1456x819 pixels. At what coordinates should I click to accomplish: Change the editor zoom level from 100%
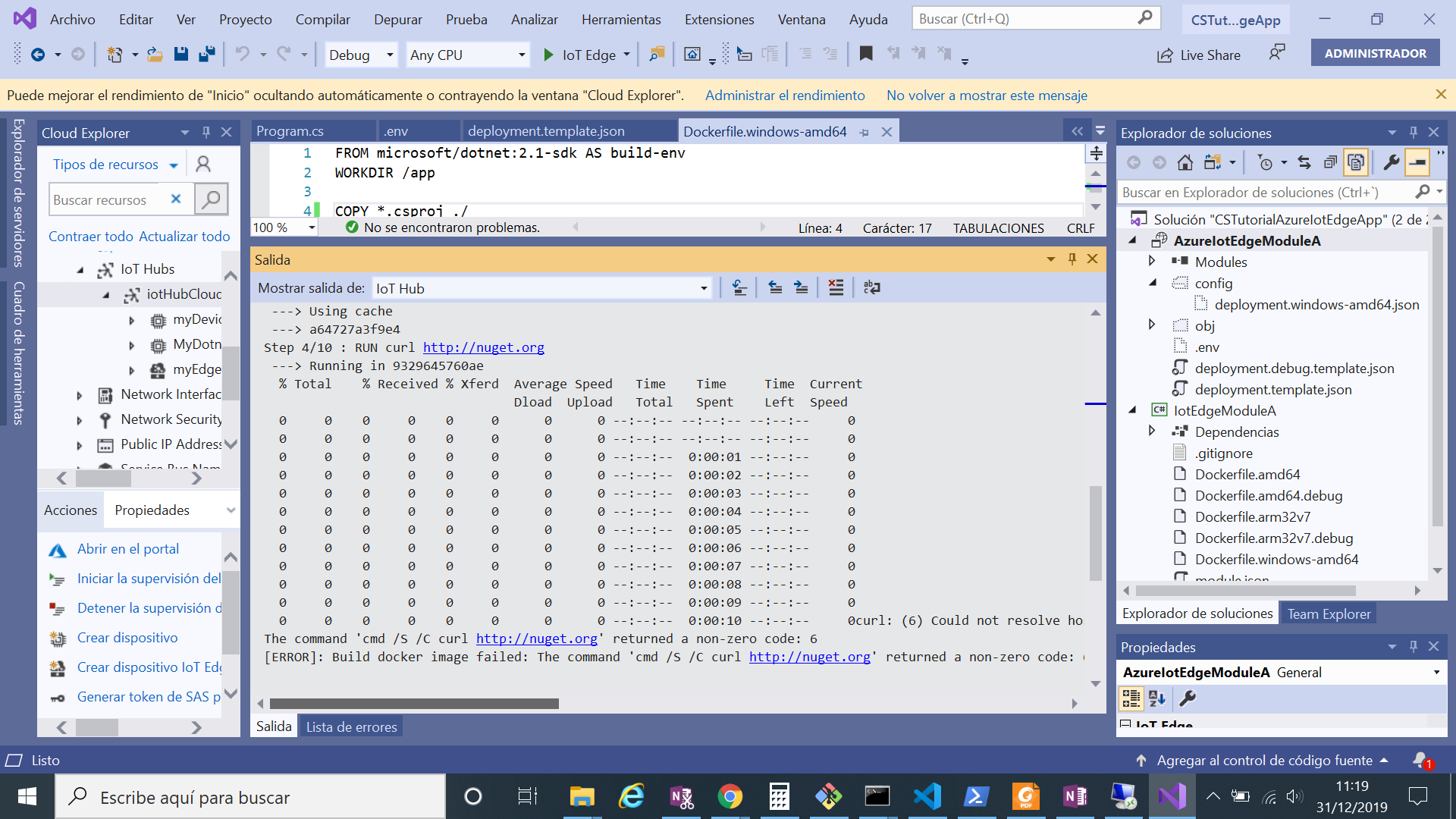[283, 227]
